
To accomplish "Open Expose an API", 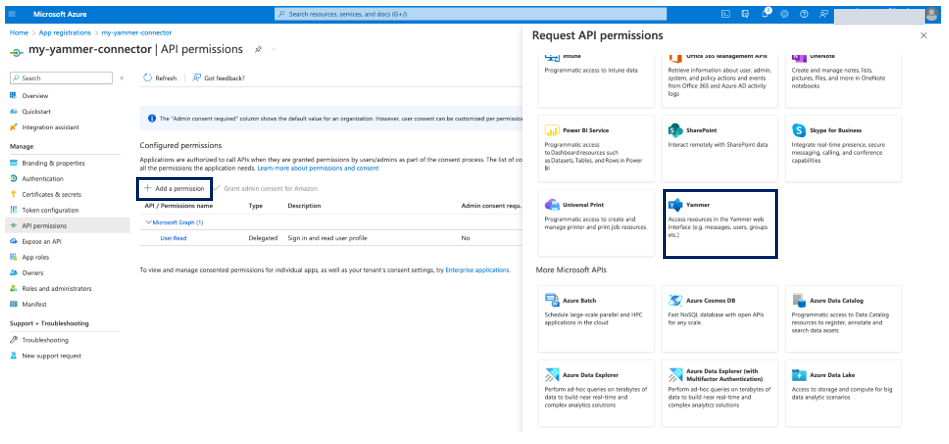I will [x=42, y=241].
